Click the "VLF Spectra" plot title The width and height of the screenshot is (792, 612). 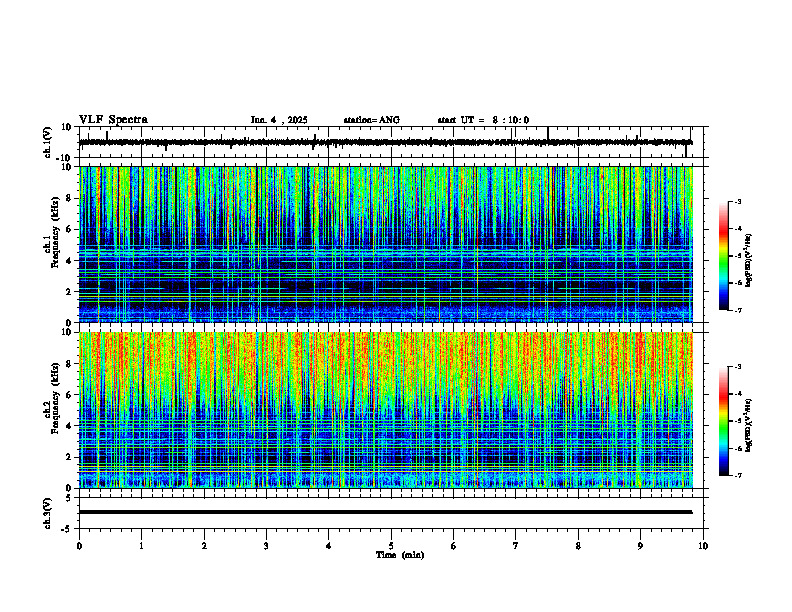[x=113, y=120]
